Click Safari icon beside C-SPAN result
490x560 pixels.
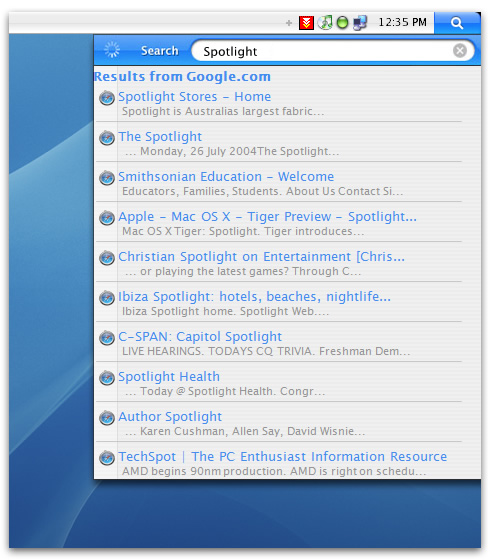click(x=107, y=338)
